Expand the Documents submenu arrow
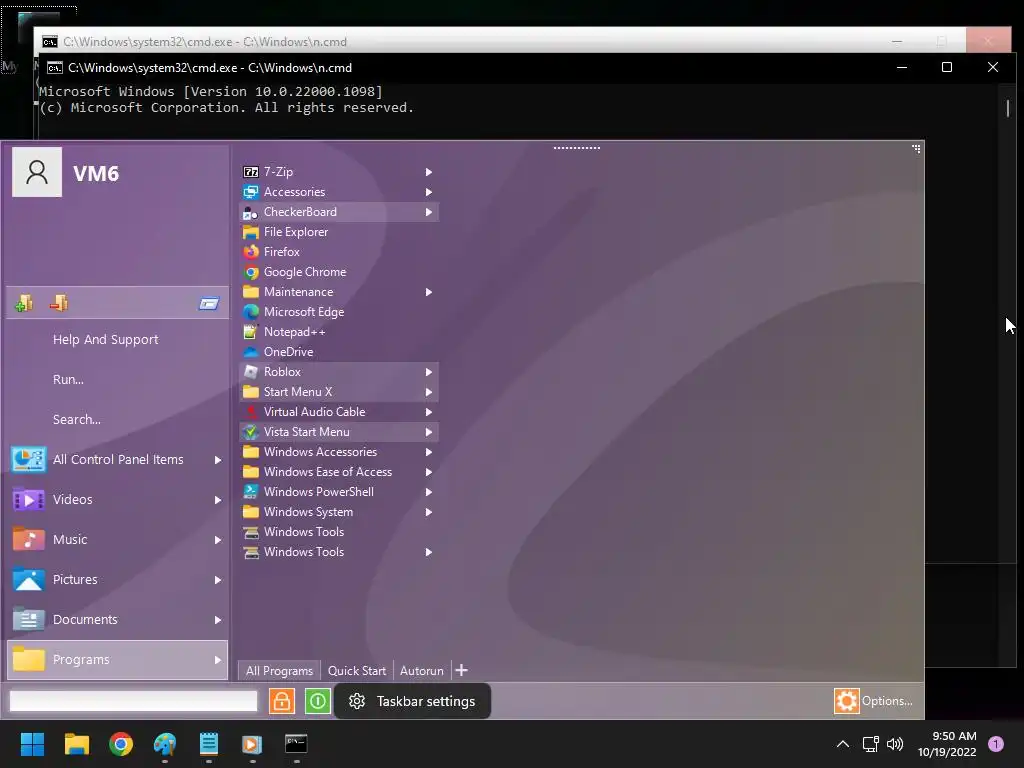Viewport: 1024px width, 768px height. (x=218, y=620)
